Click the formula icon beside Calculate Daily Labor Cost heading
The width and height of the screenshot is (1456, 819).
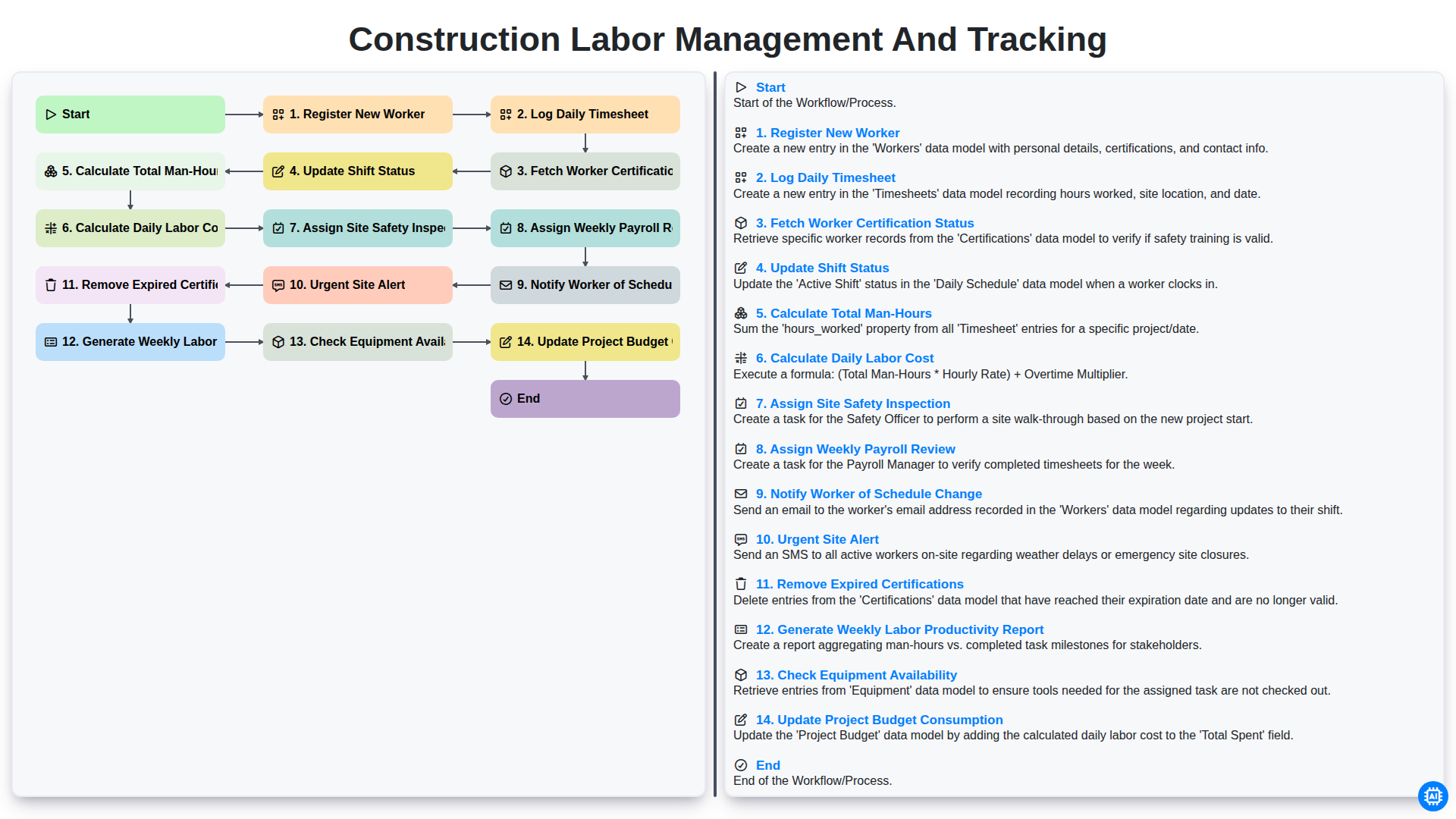coord(741,358)
